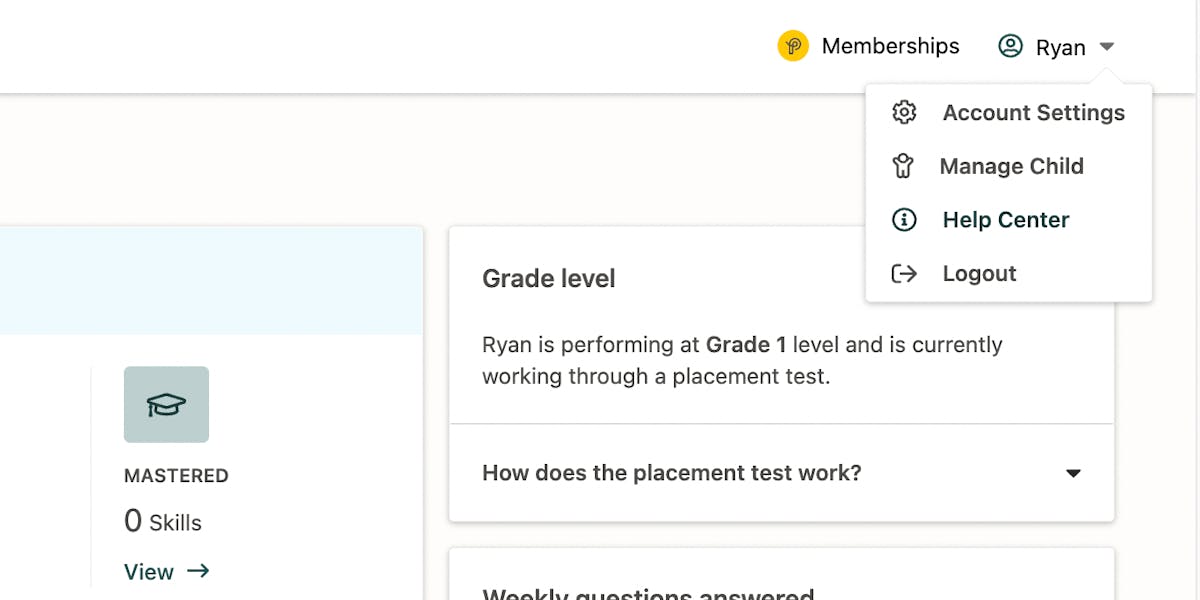Open the Memberships link
This screenshot has height=600, width=1200.
pyautogui.click(x=890, y=46)
